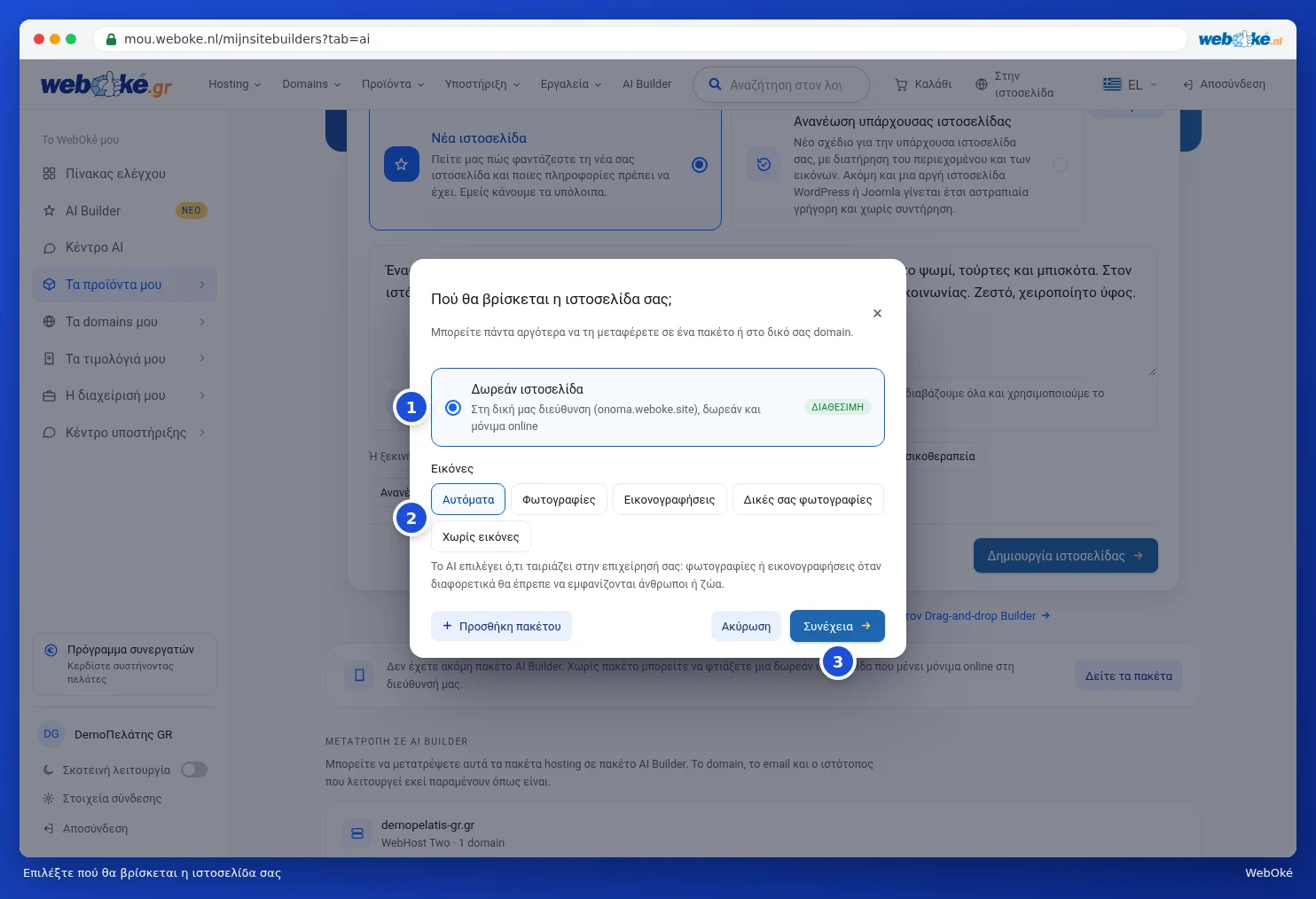Click the search magnifier icon
1316x899 pixels.
[715, 84]
